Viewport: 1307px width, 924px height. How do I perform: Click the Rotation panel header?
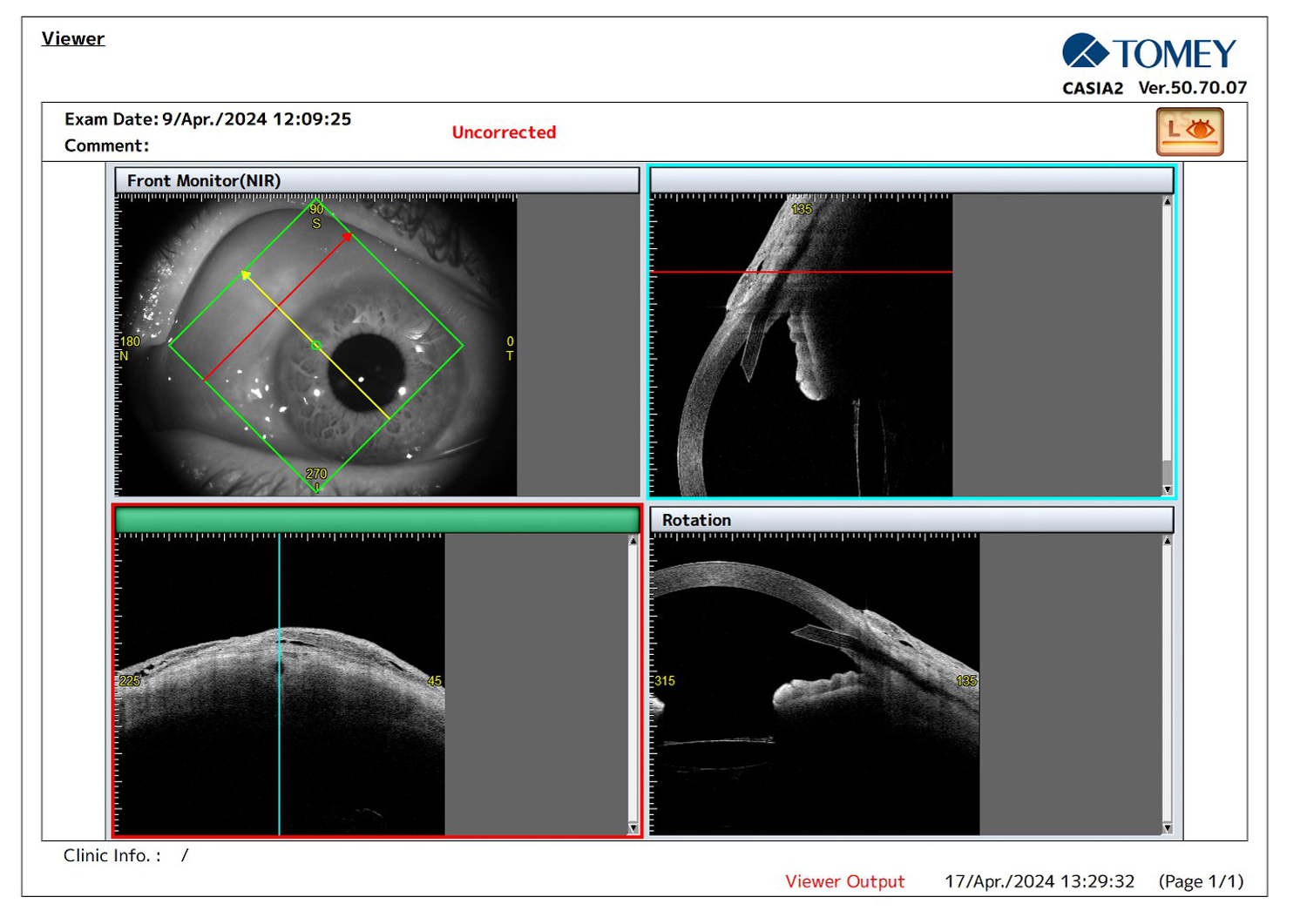click(911, 520)
